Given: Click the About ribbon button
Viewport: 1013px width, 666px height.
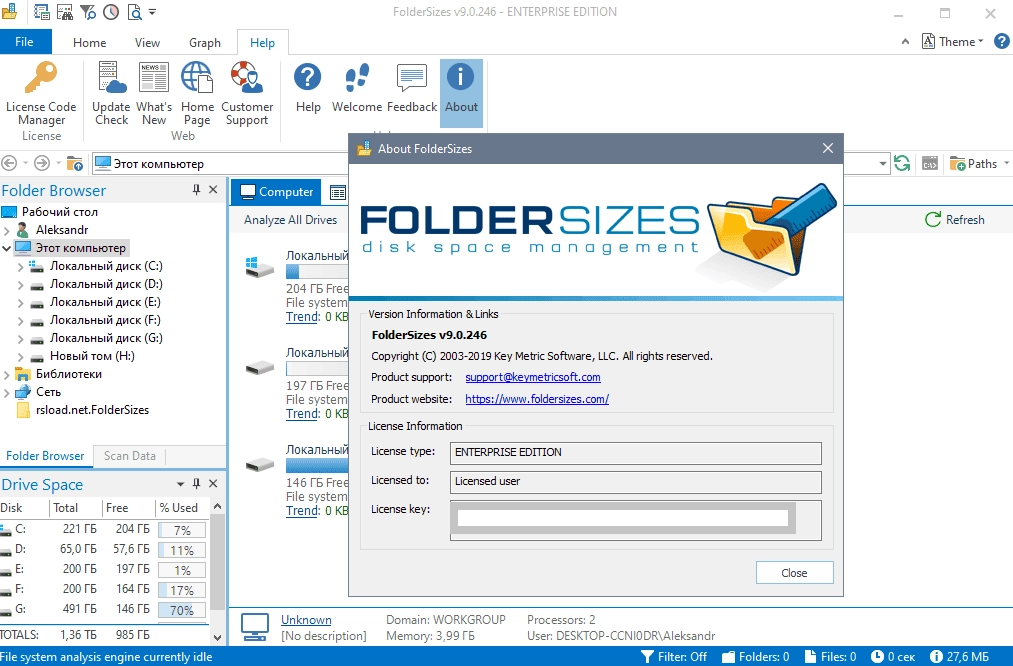Looking at the screenshot, I should (x=461, y=93).
